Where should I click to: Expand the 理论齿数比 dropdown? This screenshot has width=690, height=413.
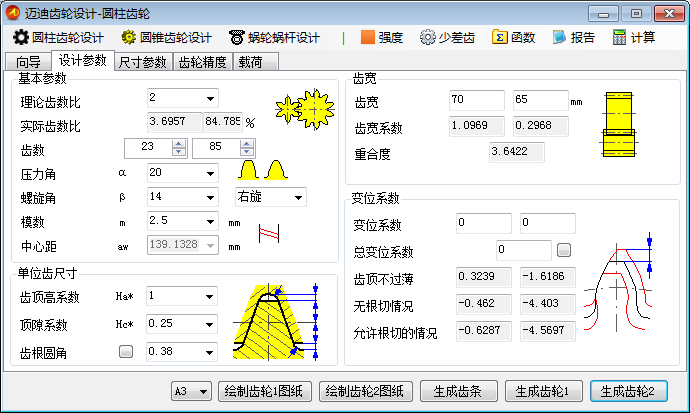coord(210,99)
